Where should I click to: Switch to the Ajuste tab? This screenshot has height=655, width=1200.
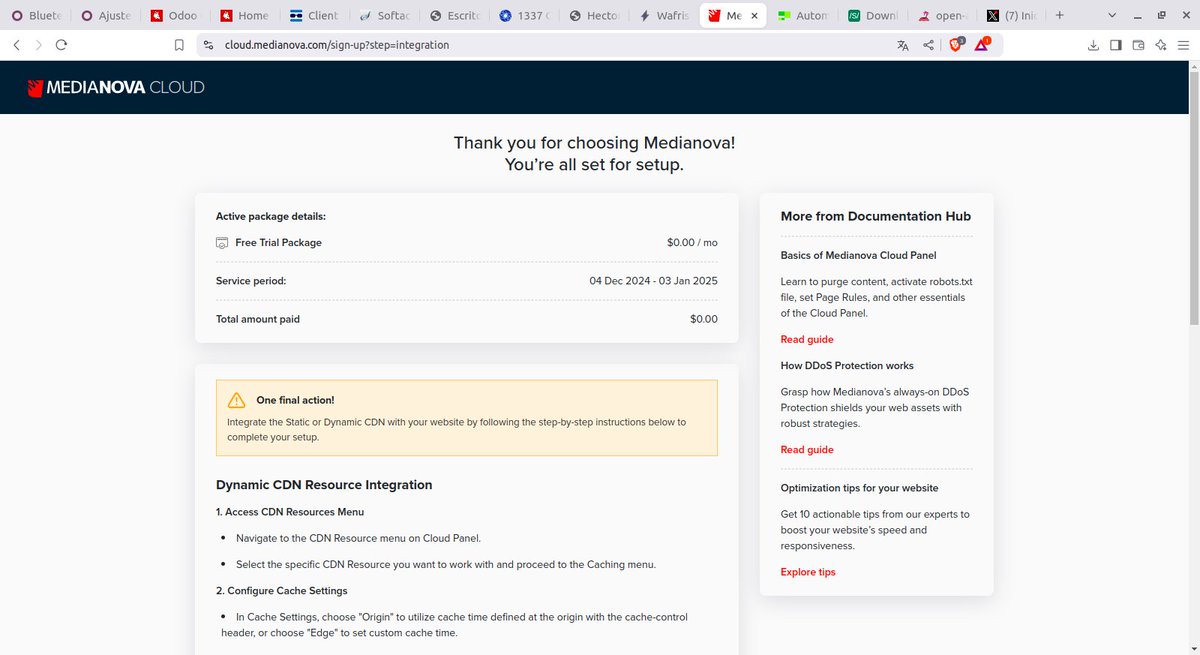[105, 16]
